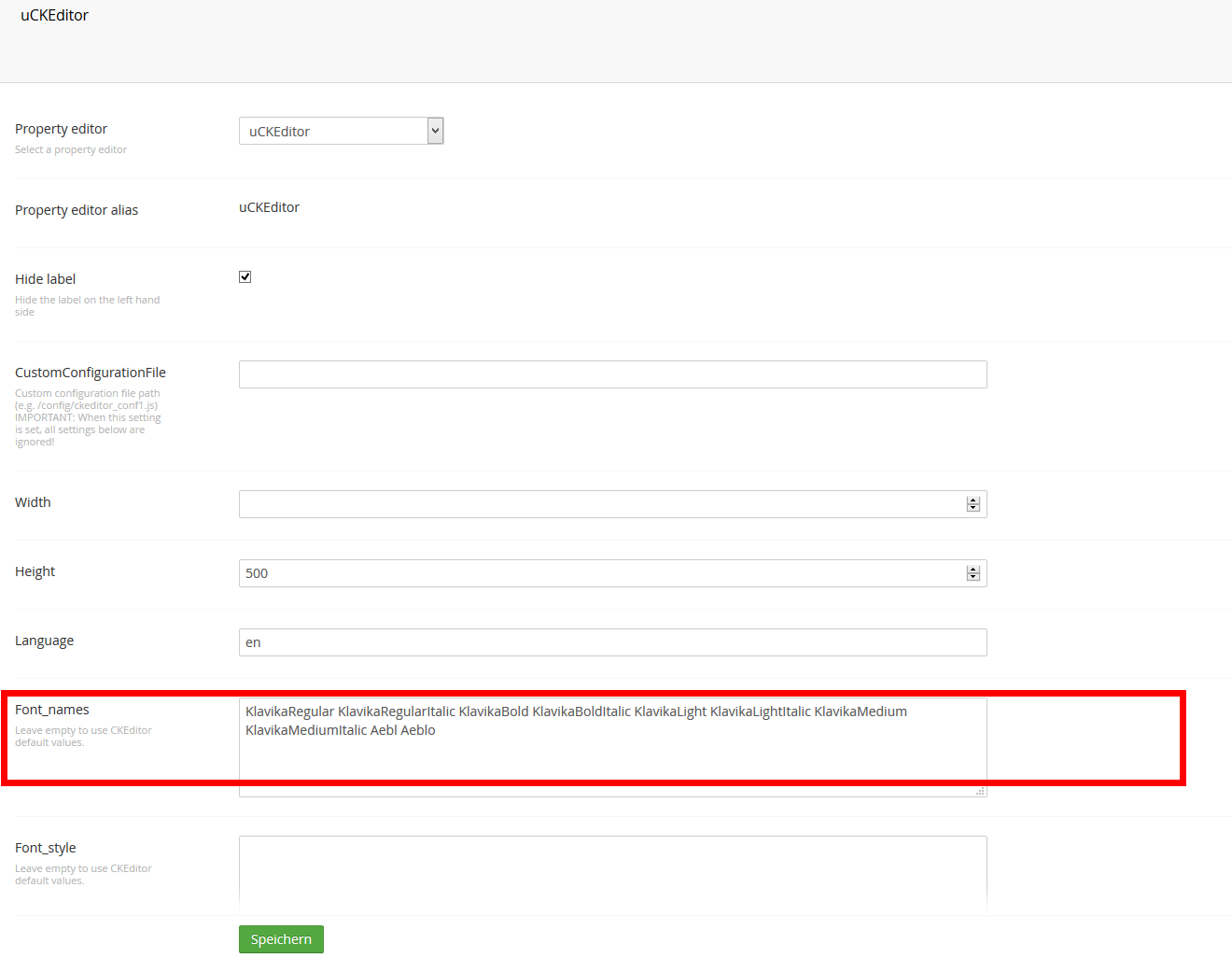The width and height of the screenshot is (1232, 958).
Task: Click the uCKEditor page title
Action: pos(54,15)
